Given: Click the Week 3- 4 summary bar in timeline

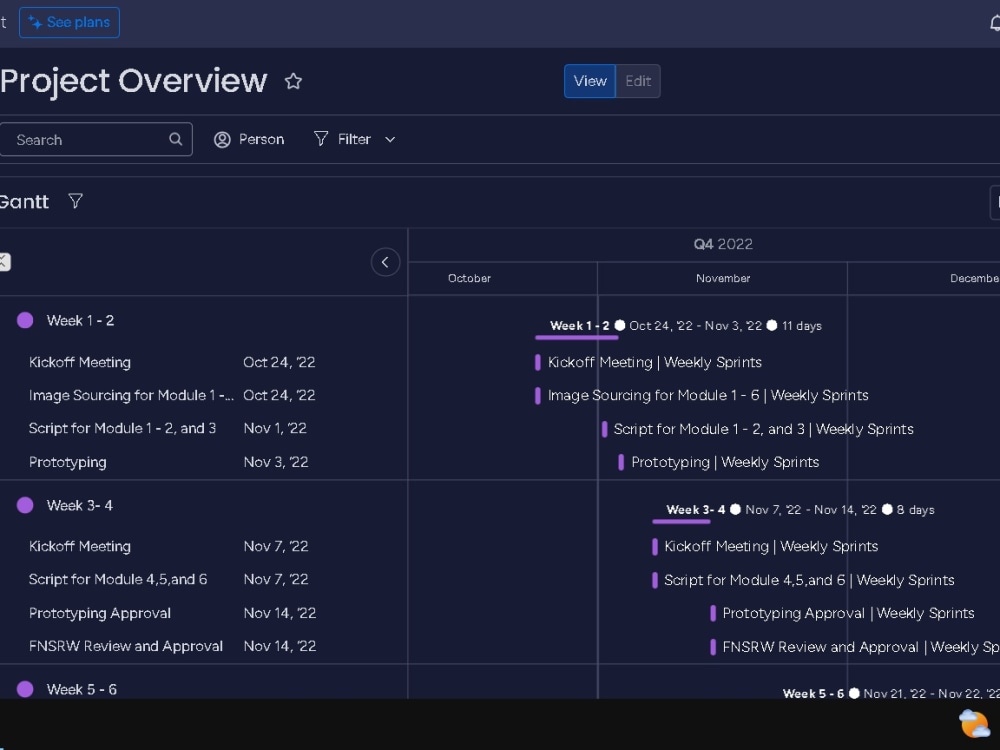Looking at the screenshot, I should (681, 522).
